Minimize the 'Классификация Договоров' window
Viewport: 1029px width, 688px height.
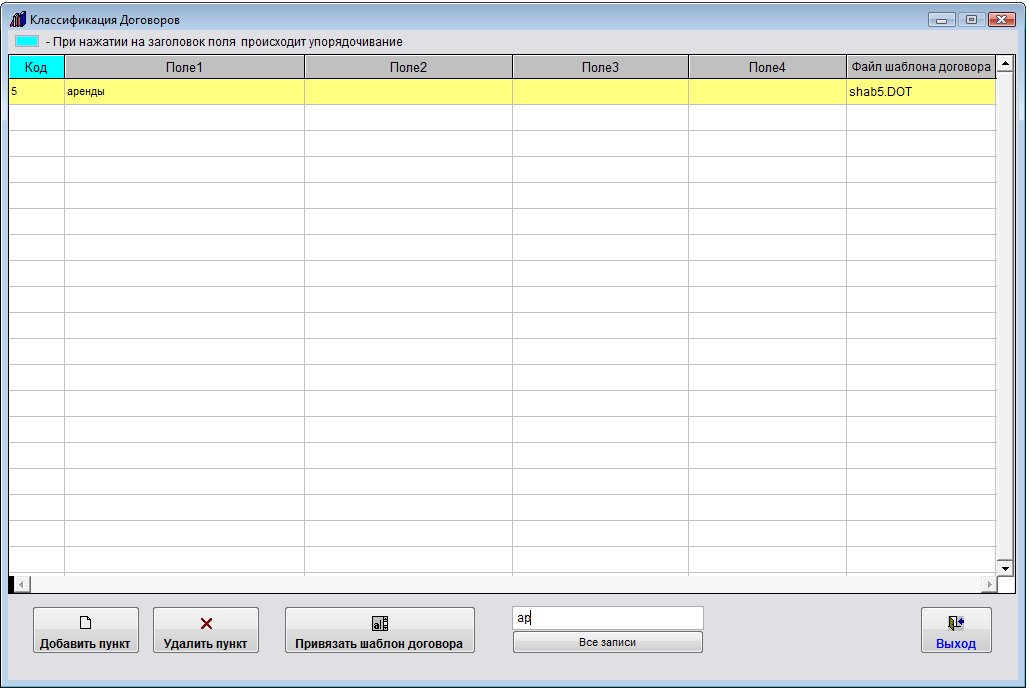[941, 20]
